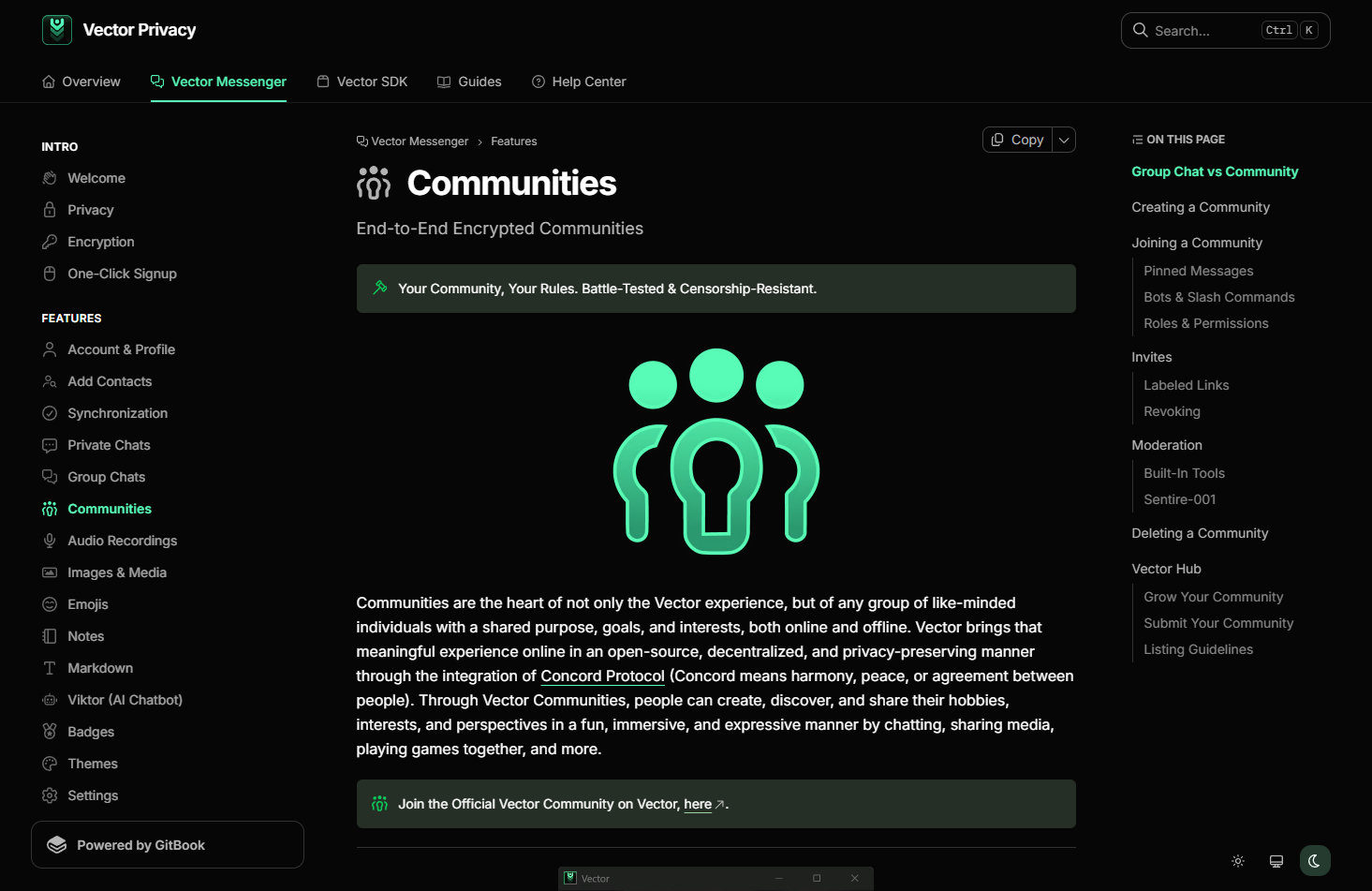
Task: Click the Communities people icon in the sidebar
Action: pos(50,509)
